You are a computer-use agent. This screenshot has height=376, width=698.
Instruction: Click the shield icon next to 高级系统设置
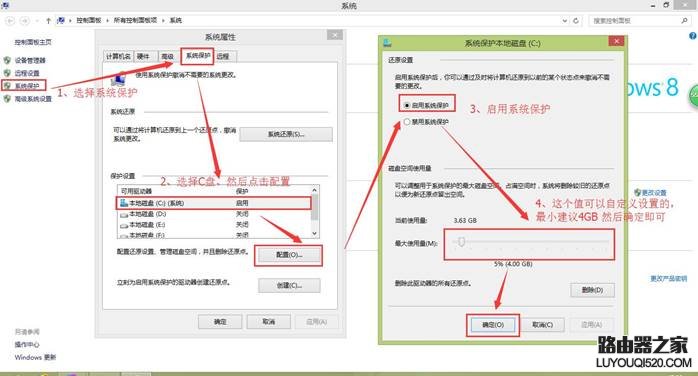[7, 99]
